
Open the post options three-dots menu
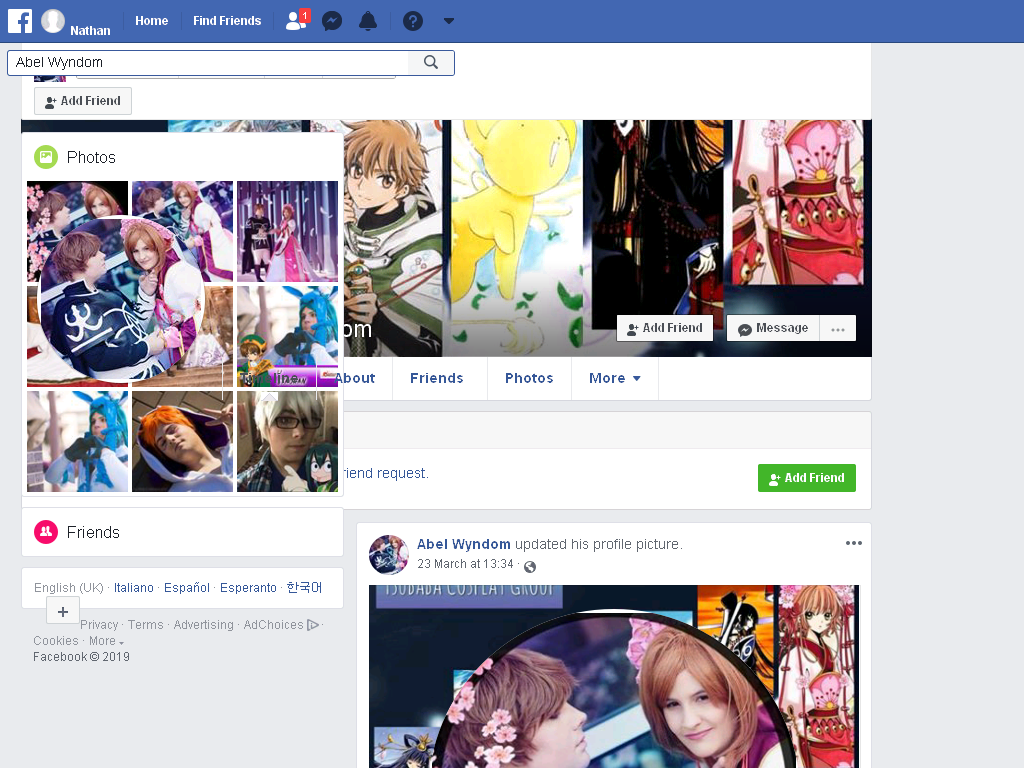pyautogui.click(x=854, y=543)
